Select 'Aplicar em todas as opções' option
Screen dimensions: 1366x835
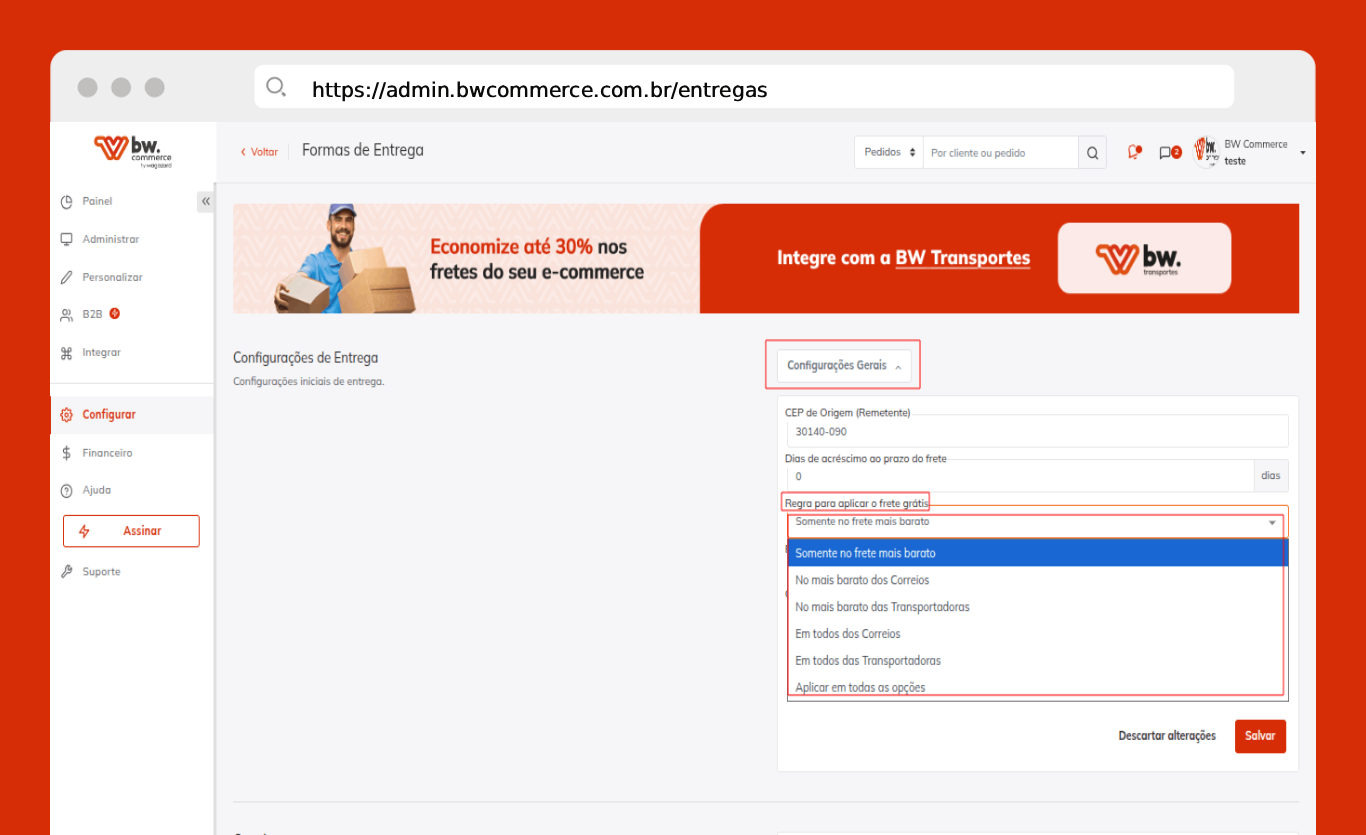tap(1037, 687)
